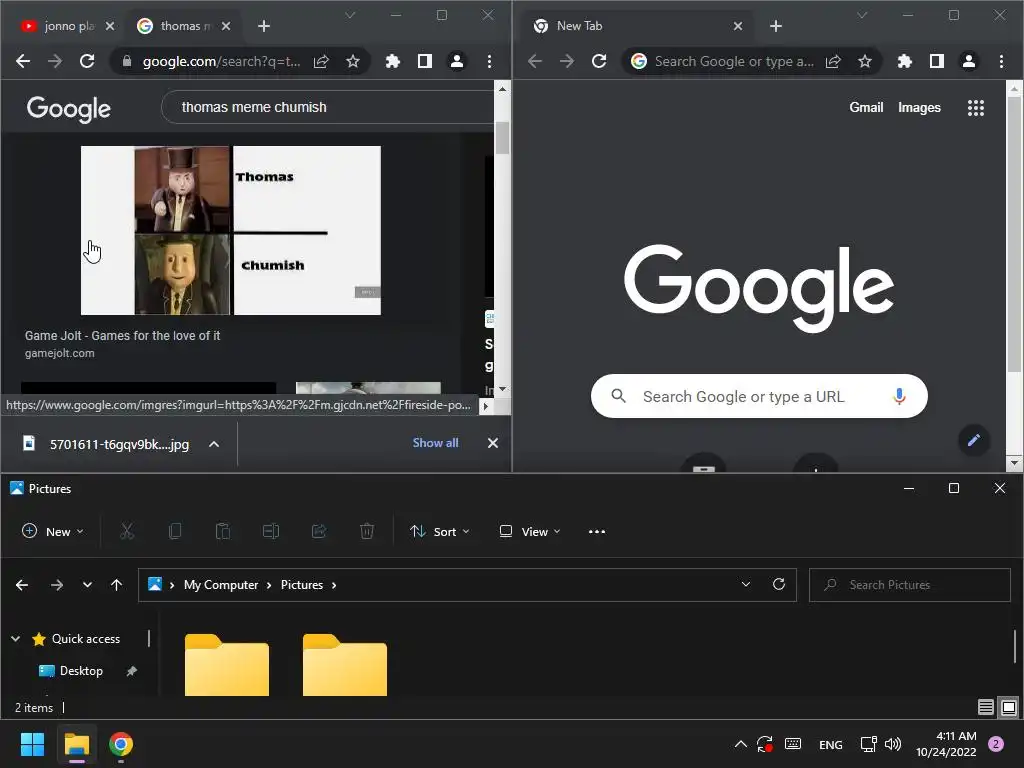Click the Search Google or type a URL box
This screenshot has width=1024, height=768.
(759, 396)
